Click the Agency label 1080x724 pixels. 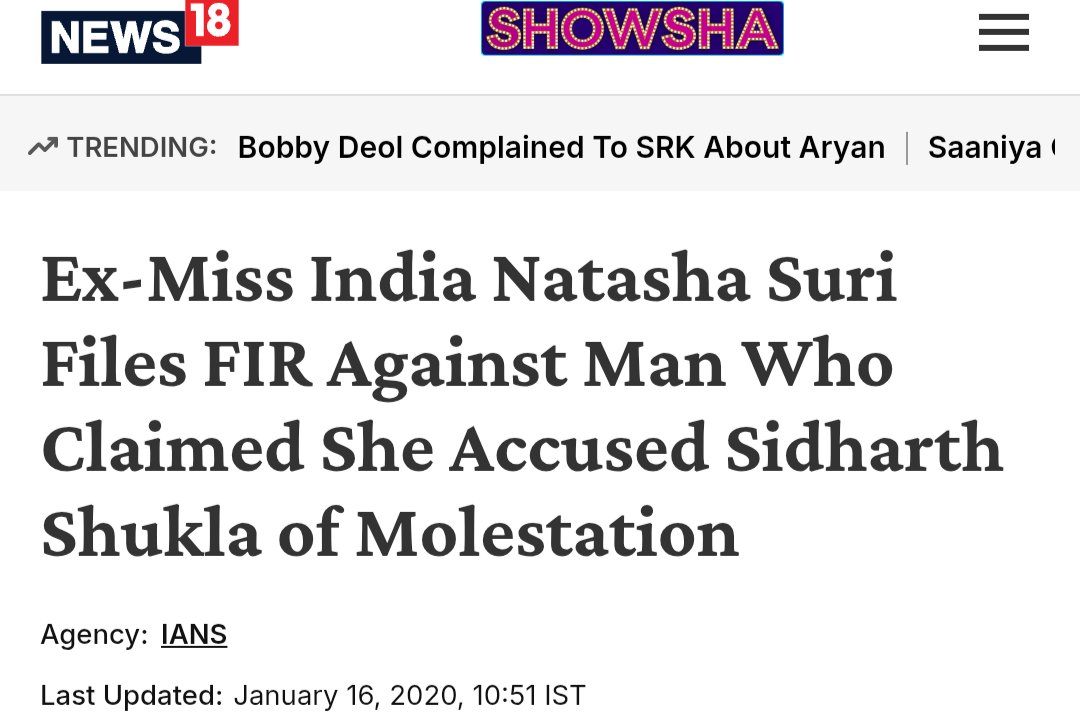point(94,634)
